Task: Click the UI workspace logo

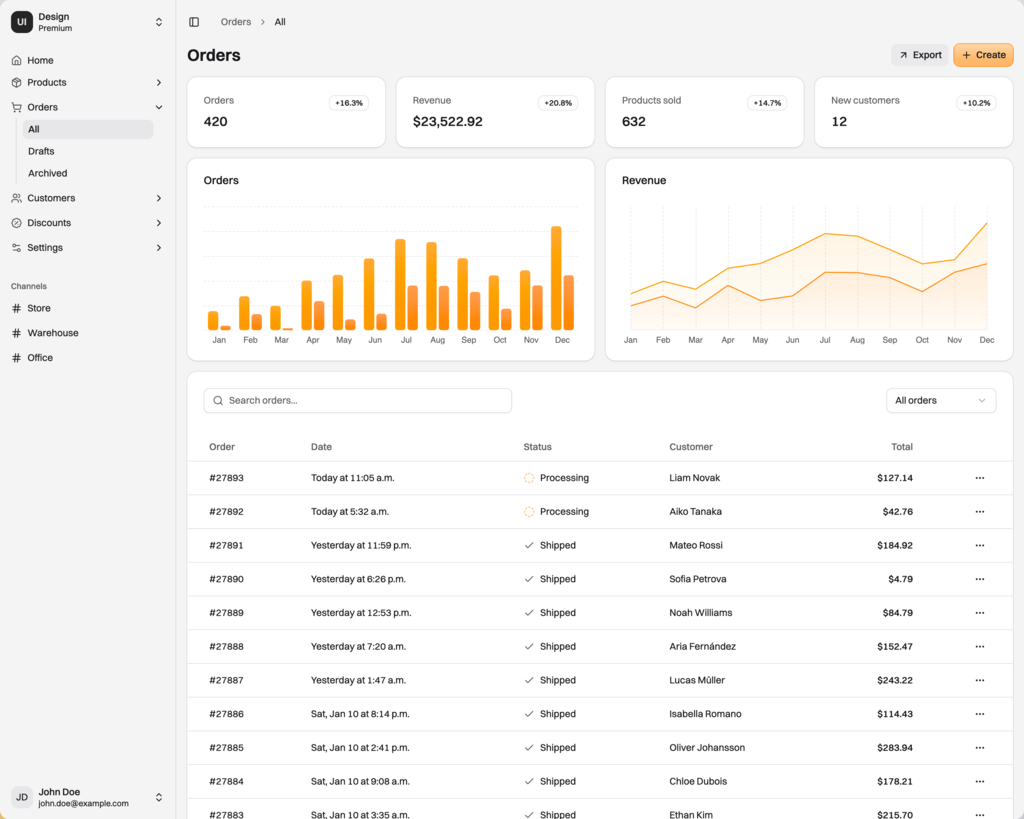Action: pyautogui.click(x=22, y=22)
